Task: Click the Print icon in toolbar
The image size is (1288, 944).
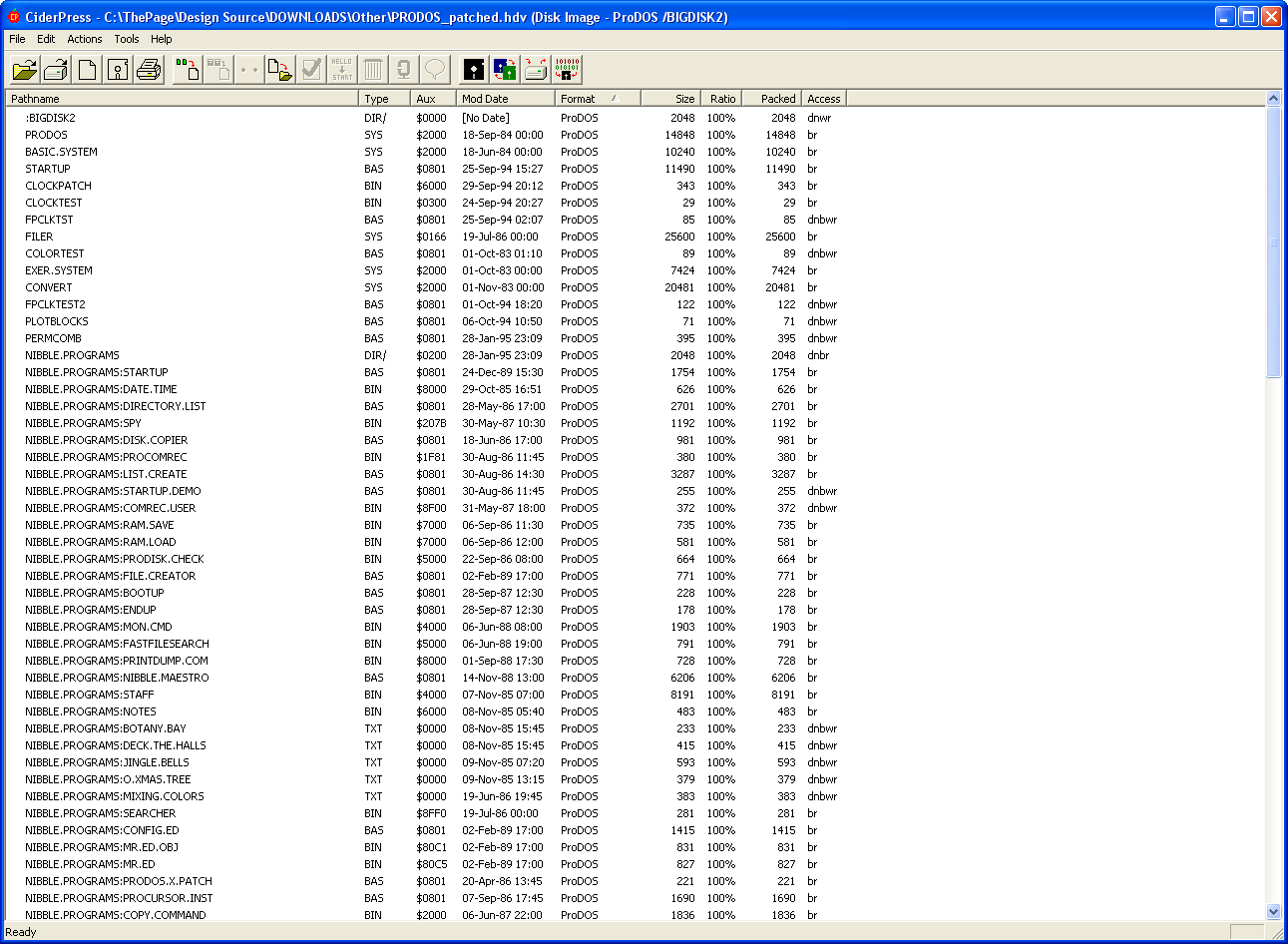Action: tap(149, 69)
